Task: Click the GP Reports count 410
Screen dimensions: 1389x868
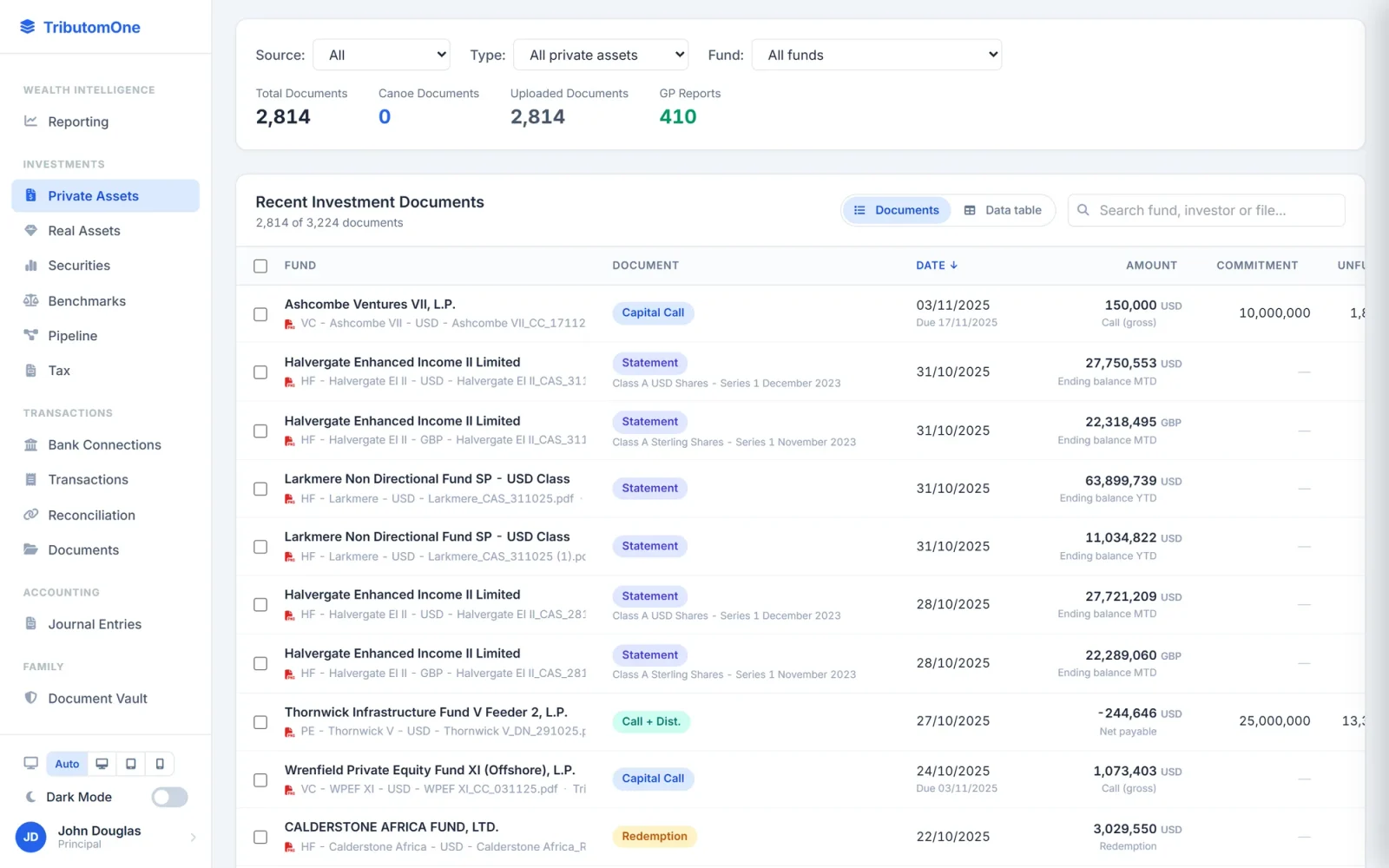Action: click(x=678, y=116)
